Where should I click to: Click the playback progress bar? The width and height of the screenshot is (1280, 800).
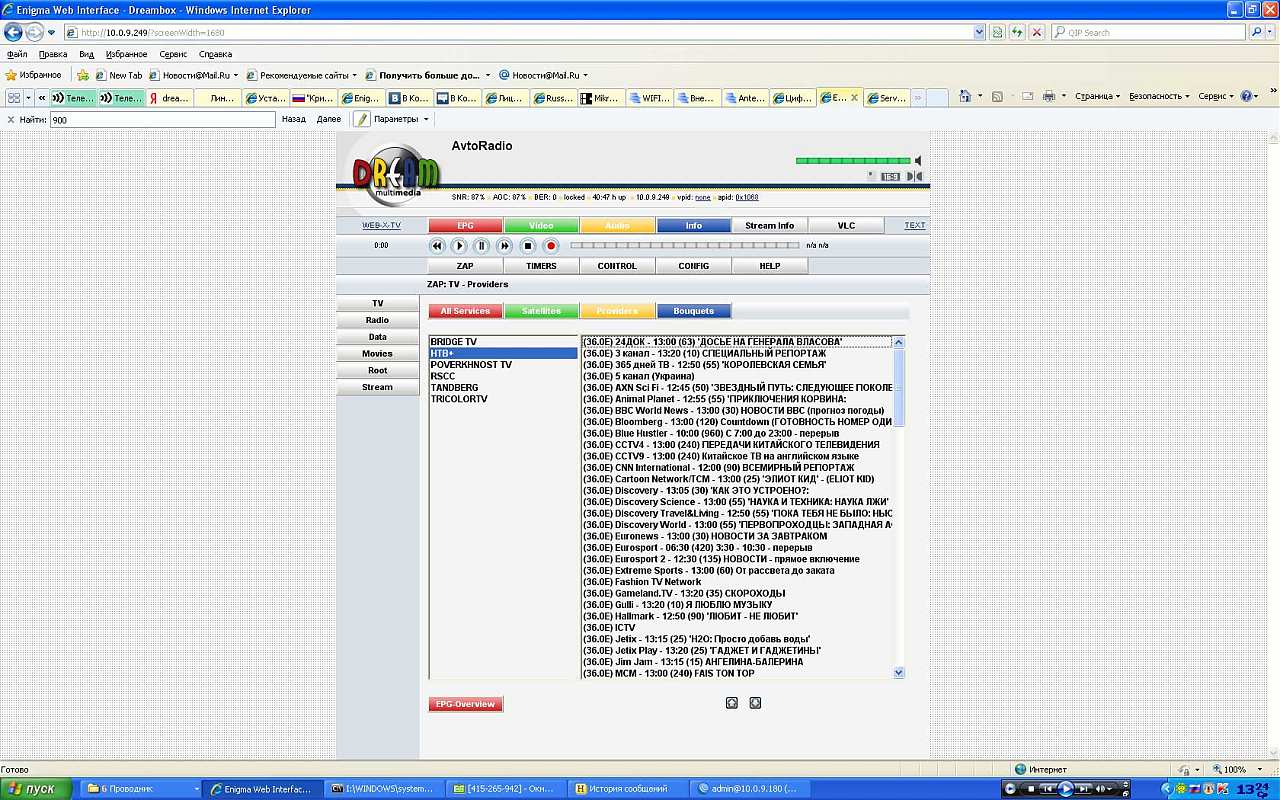point(685,245)
